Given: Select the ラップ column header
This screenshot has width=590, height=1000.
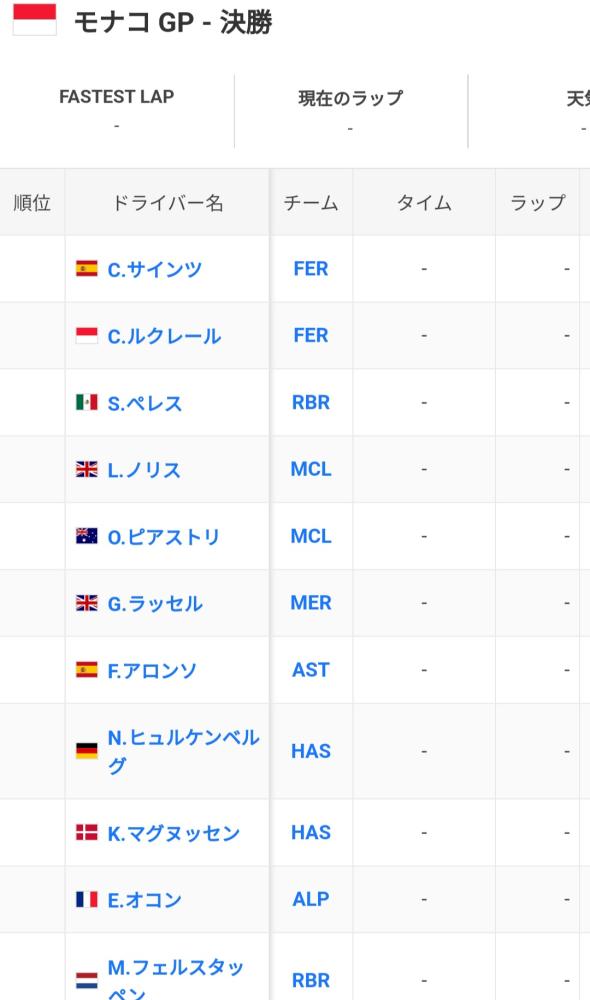Looking at the screenshot, I should click(x=537, y=203).
